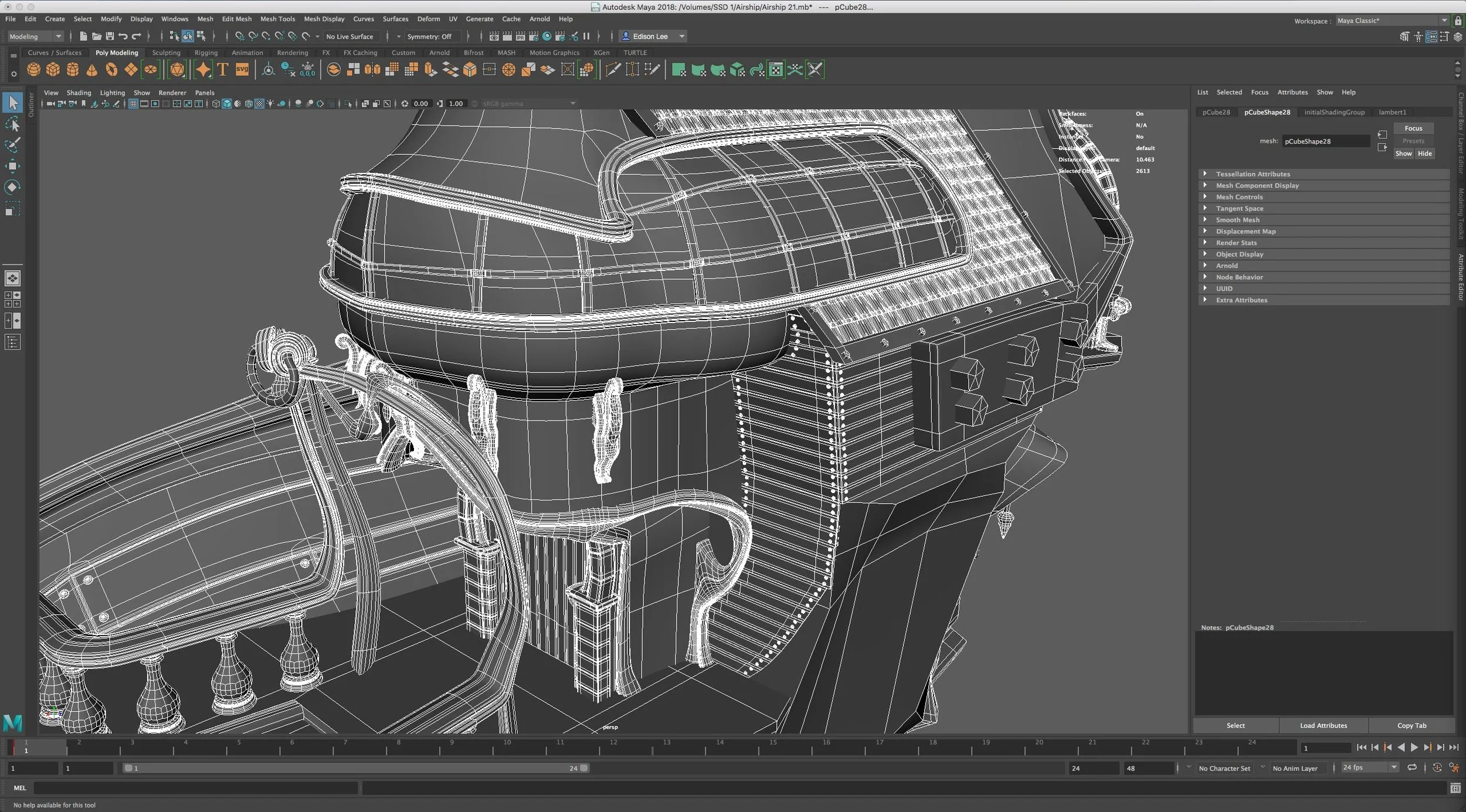This screenshot has height=812, width=1466.
Task: Switch to the Sculpting shelf tab
Action: click(166, 53)
